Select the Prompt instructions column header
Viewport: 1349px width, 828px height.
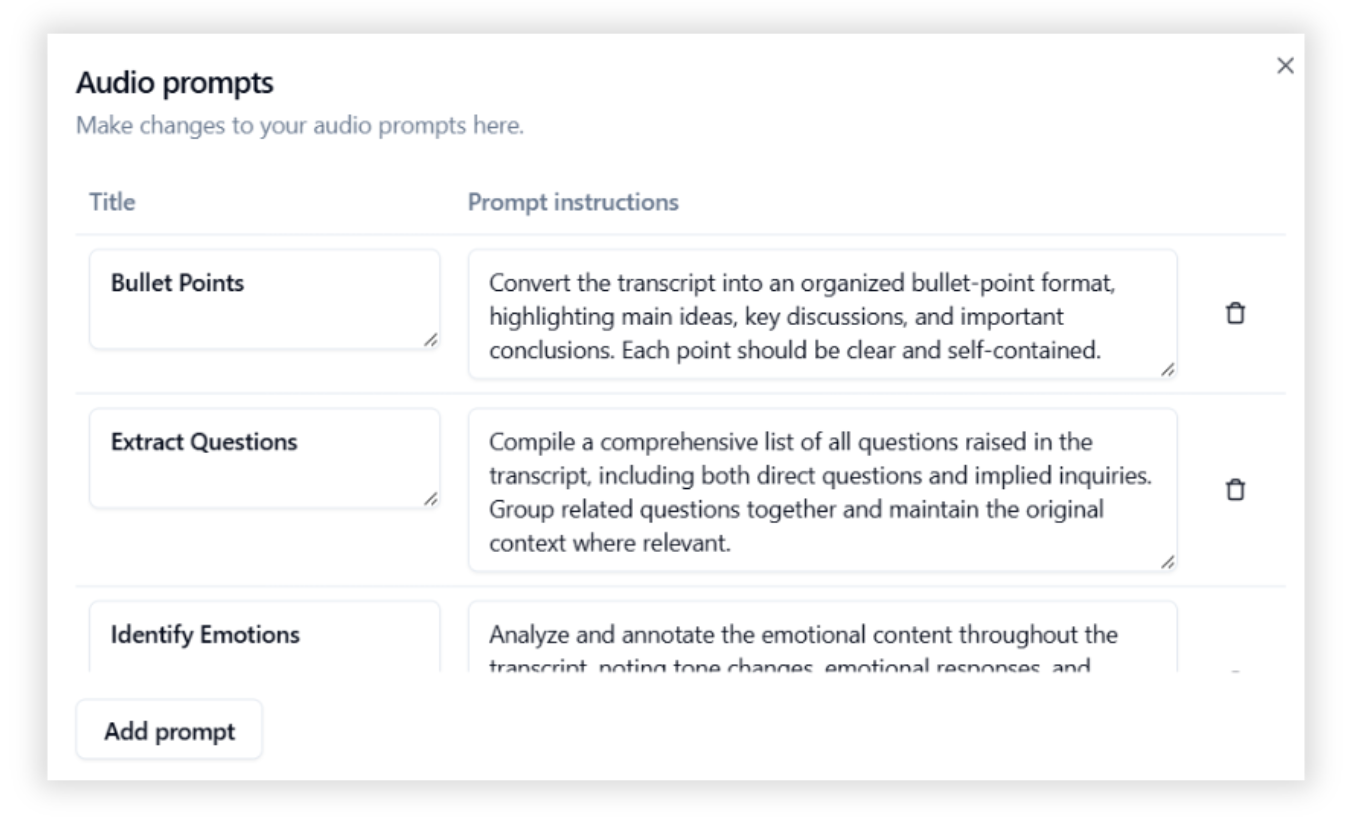(x=573, y=202)
